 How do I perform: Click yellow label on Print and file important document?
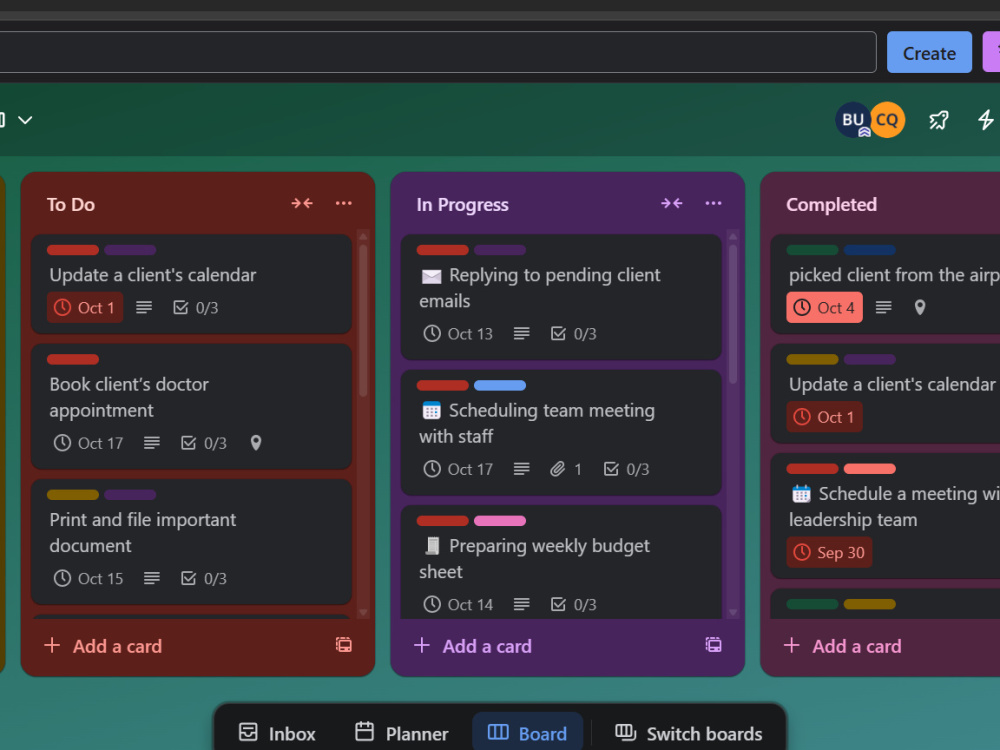[x=73, y=495]
